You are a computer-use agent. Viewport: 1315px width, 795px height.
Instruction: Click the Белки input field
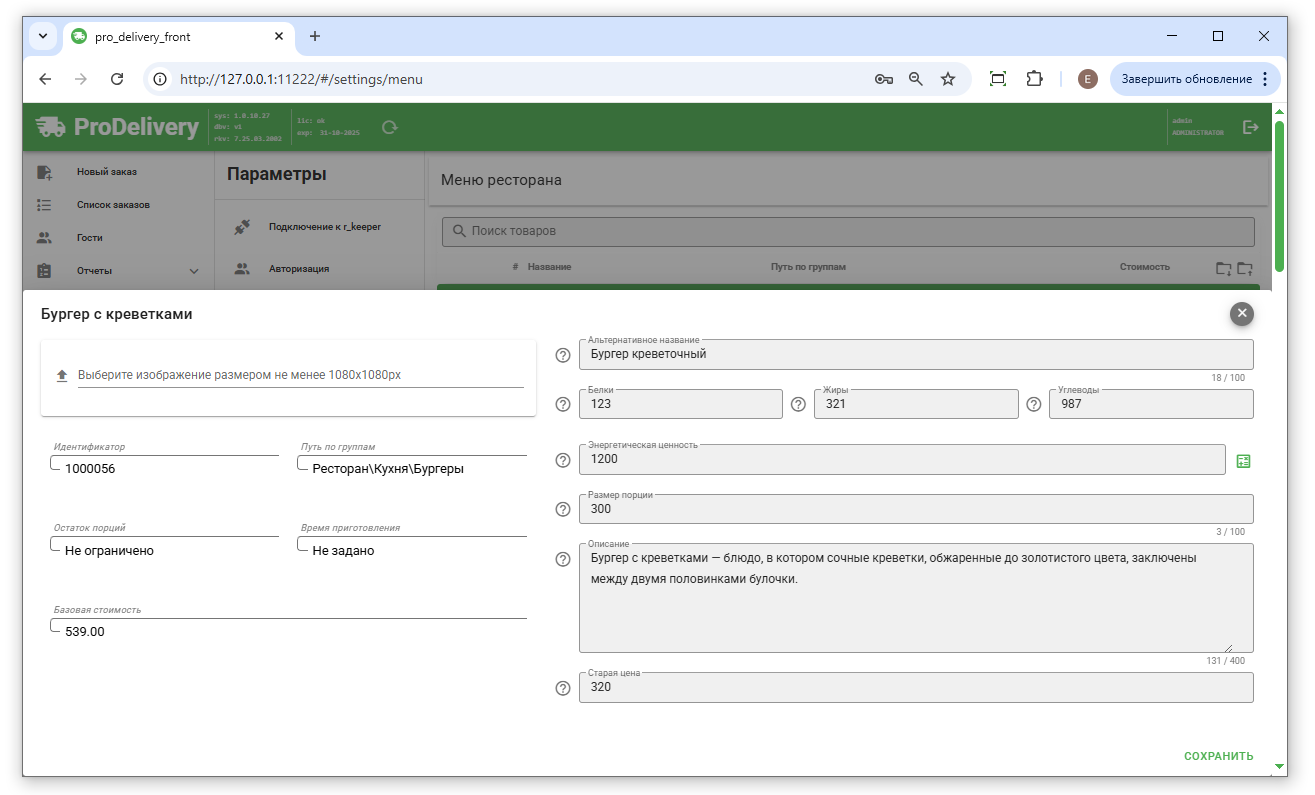pos(680,404)
